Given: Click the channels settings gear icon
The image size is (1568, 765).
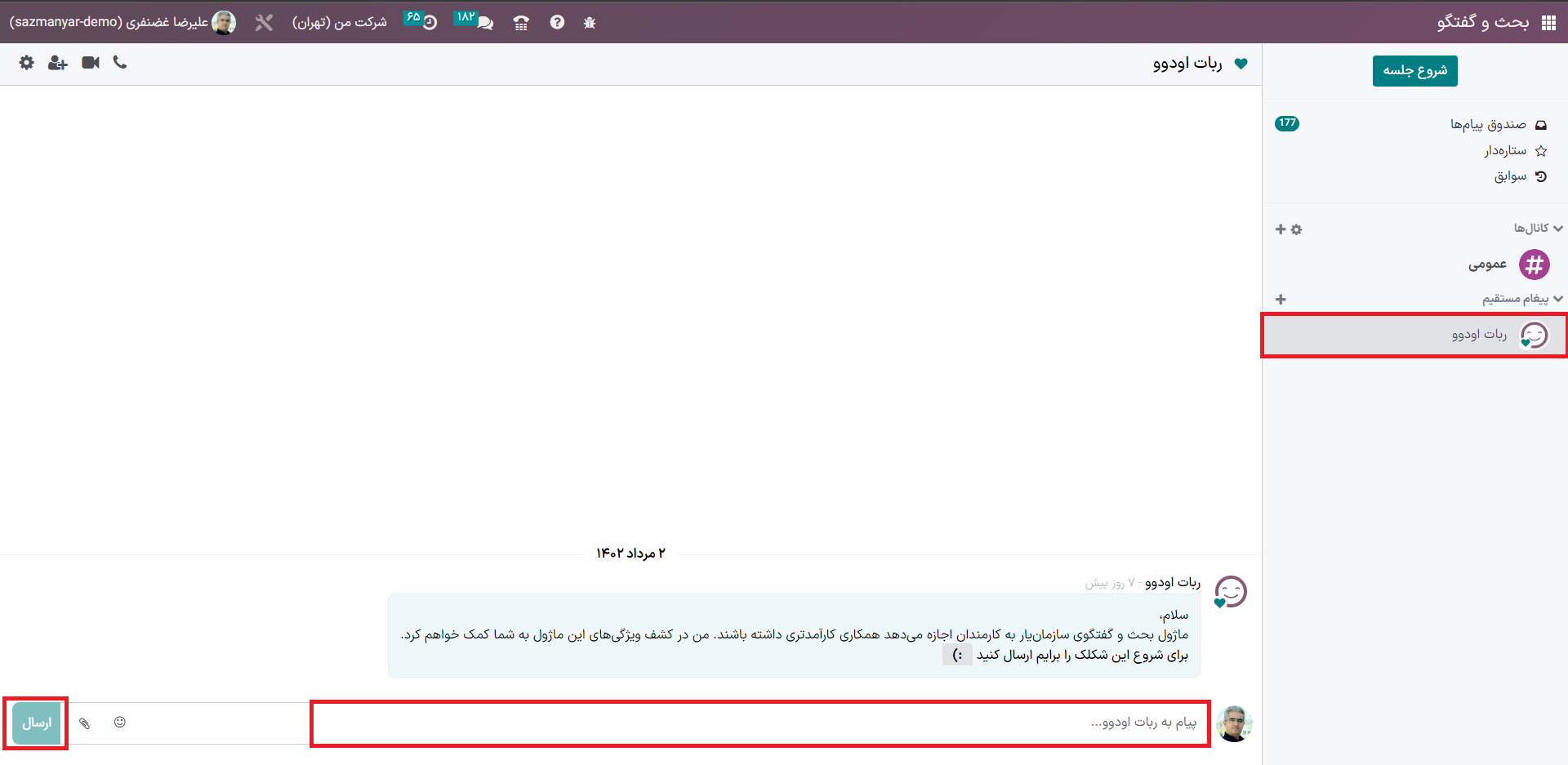Looking at the screenshot, I should click(x=1297, y=230).
